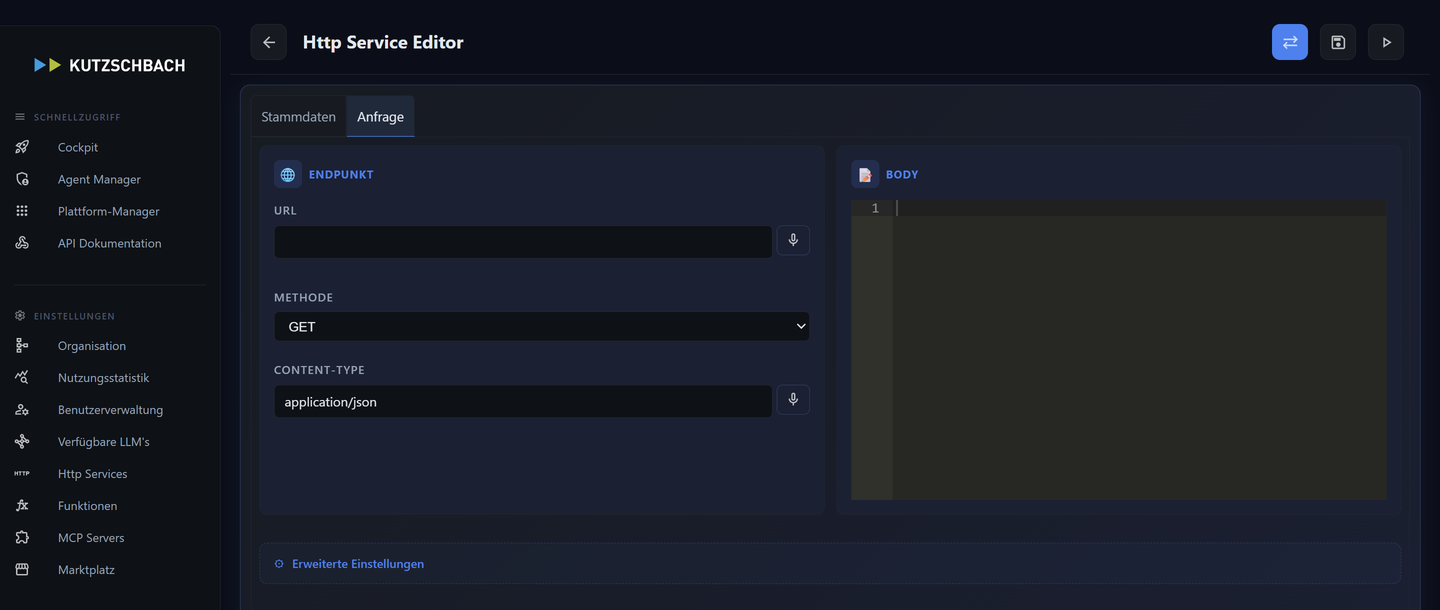
Task: Click the microphone button beside Content-Type field
Action: (794, 400)
